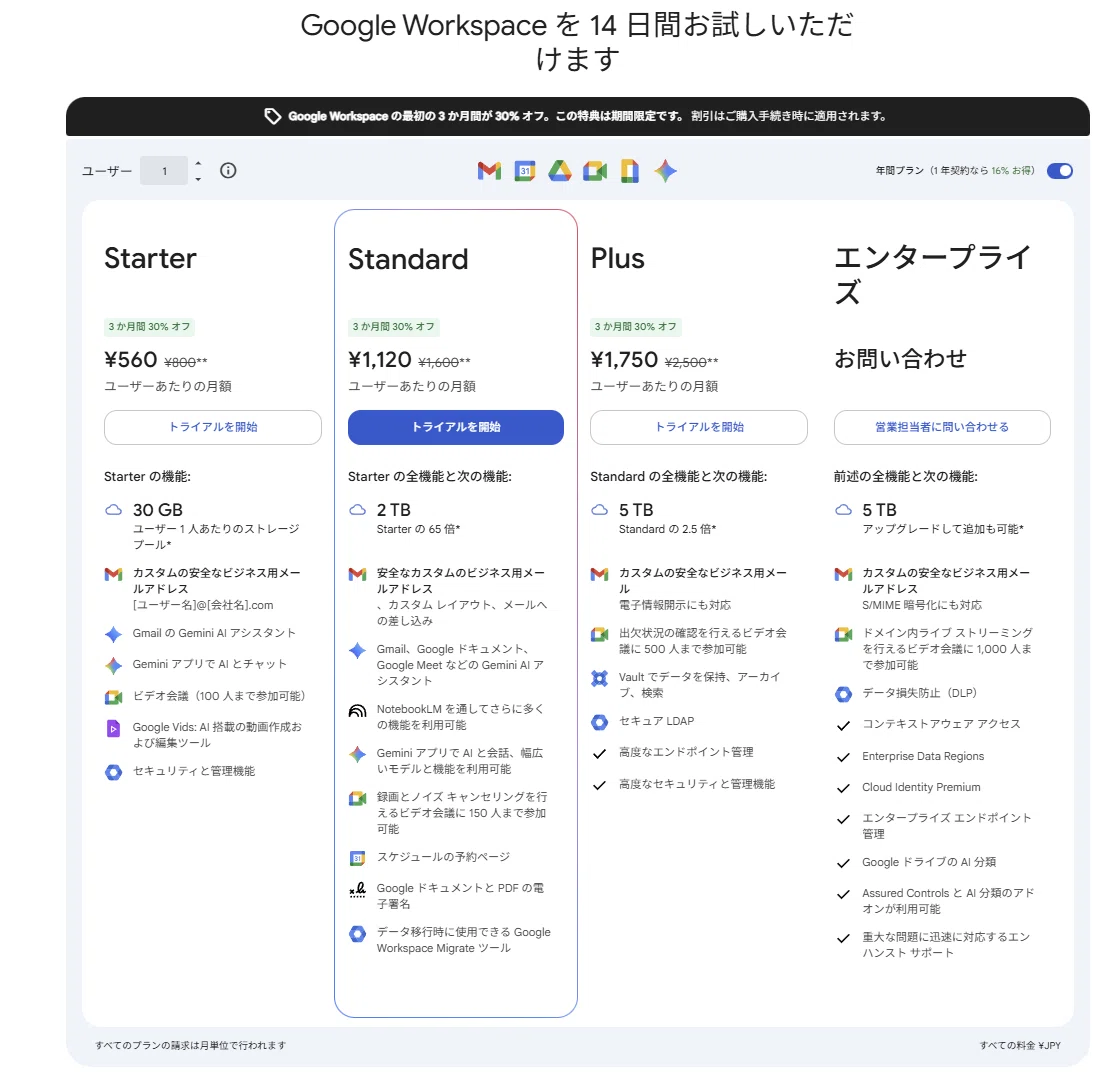Click the calendar icon for スケジュールの予約ページ
1094x1073 pixels.
(357, 858)
